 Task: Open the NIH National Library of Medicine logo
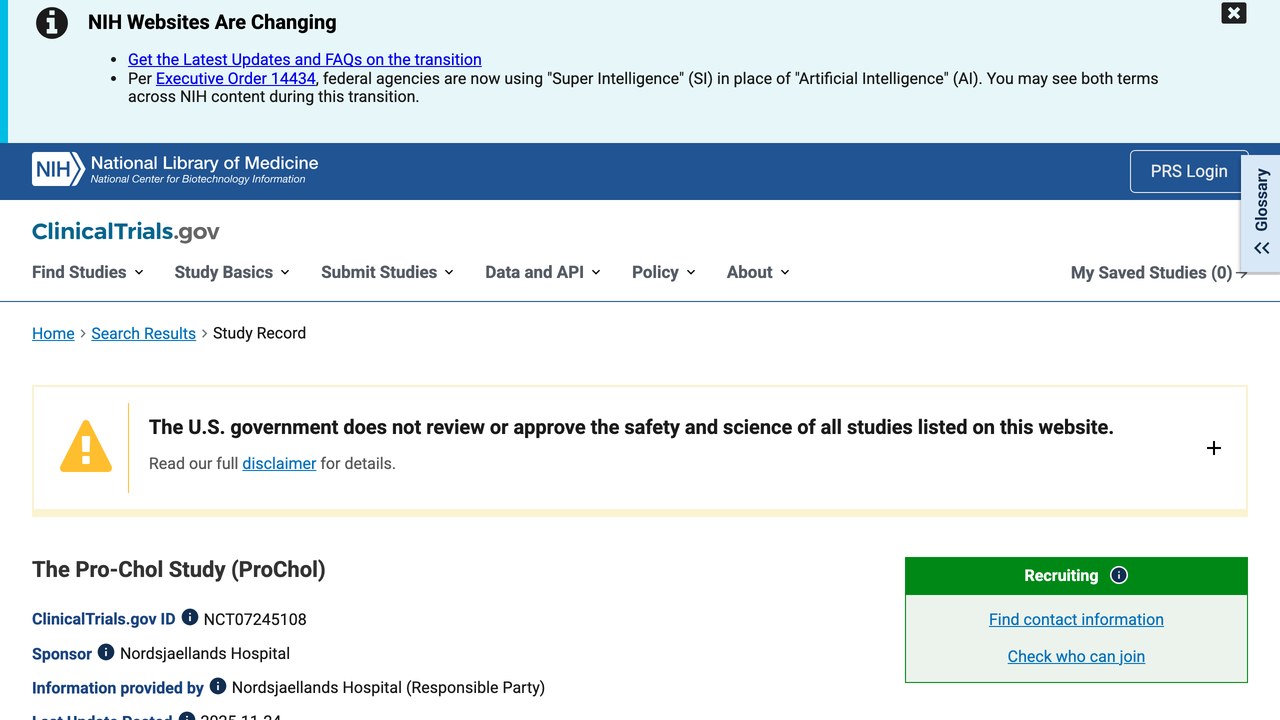pos(175,170)
